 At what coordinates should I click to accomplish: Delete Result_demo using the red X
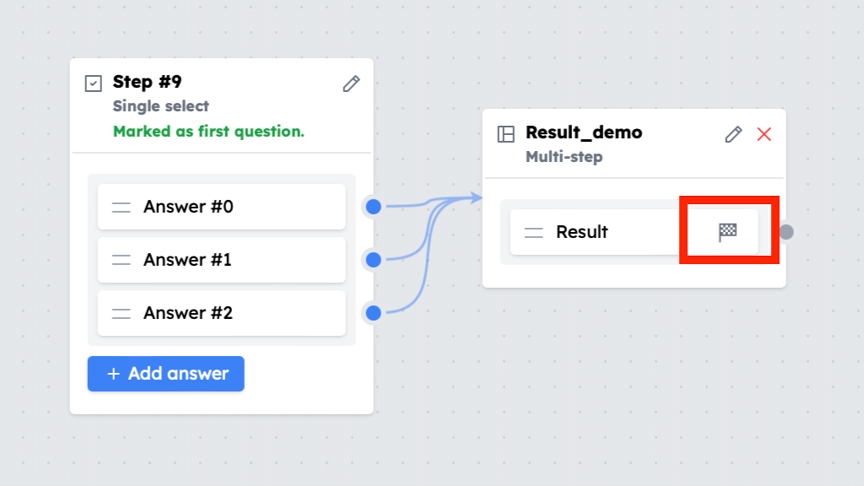pyautogui.click(x=764, y=134)
